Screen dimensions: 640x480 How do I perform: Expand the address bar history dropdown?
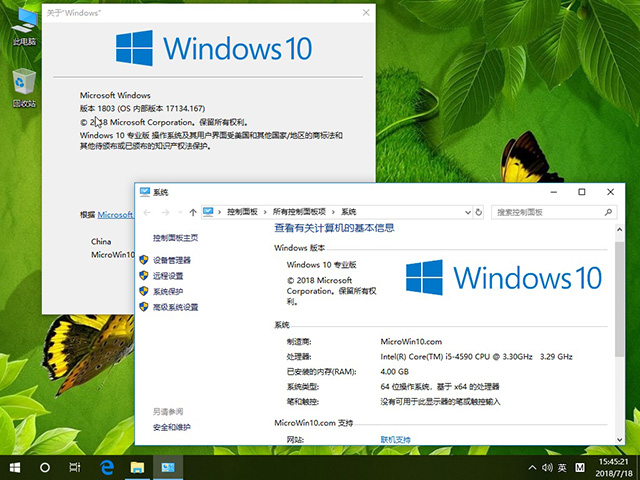pos(468,212)
